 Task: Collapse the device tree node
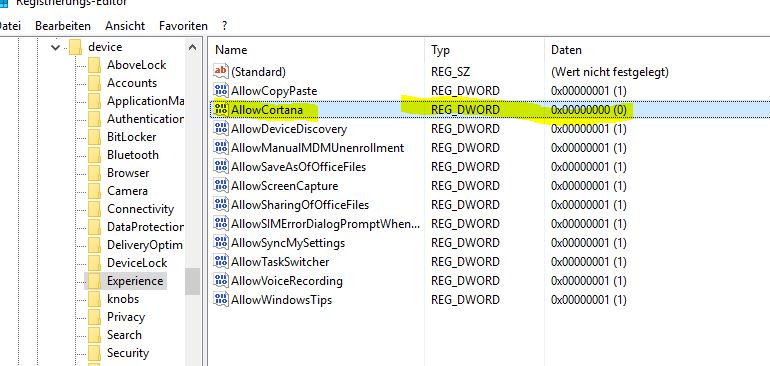click(55, 48)
